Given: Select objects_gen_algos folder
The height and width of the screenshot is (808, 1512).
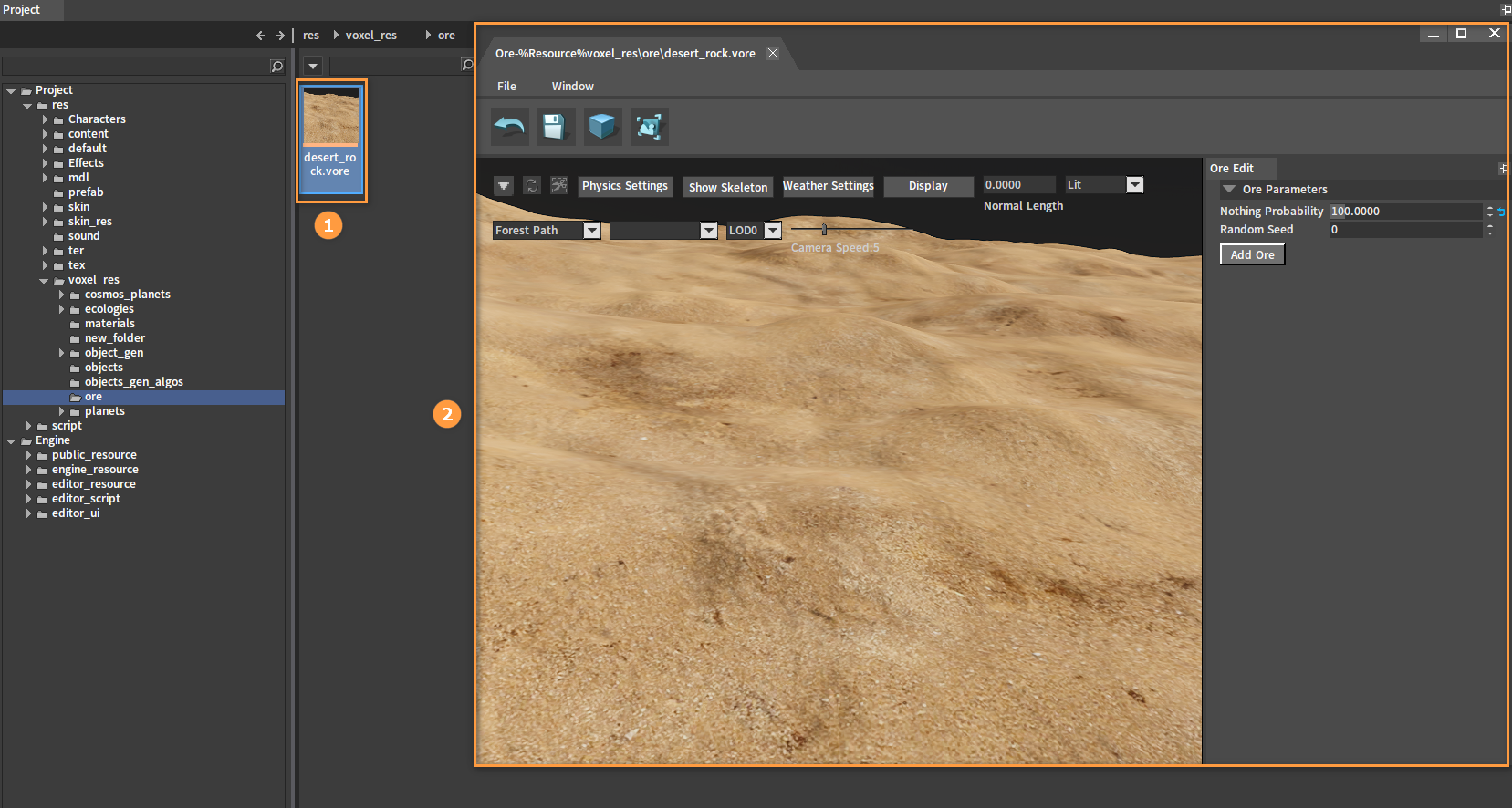Looking at the screenshot, I should point(133,382).
